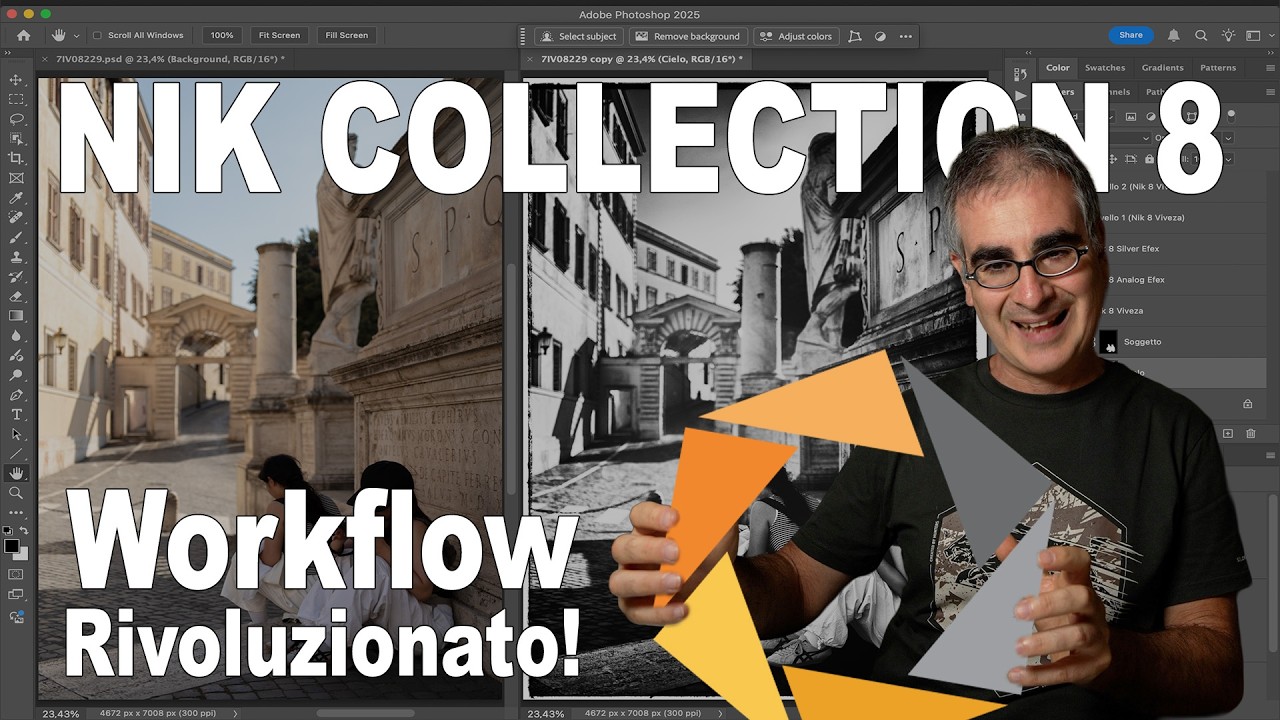
Task: Switch to the Swatches tab
Action: [1105, 68]
